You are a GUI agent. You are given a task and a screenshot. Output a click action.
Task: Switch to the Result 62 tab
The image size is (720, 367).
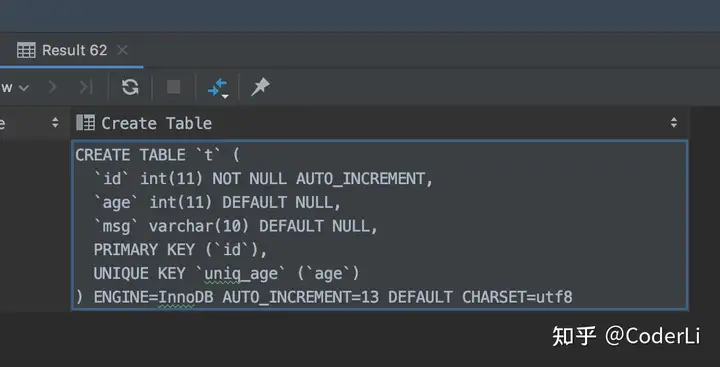tap(71, 50)
